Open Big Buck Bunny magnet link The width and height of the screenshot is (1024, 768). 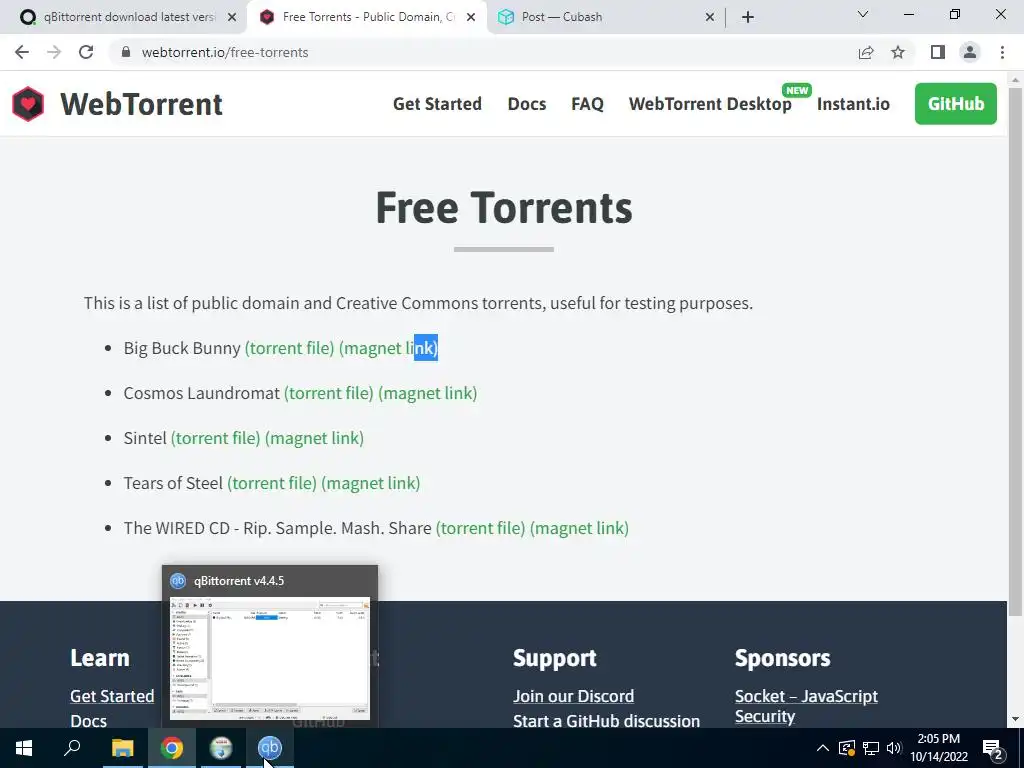click(x=388, y=348)
